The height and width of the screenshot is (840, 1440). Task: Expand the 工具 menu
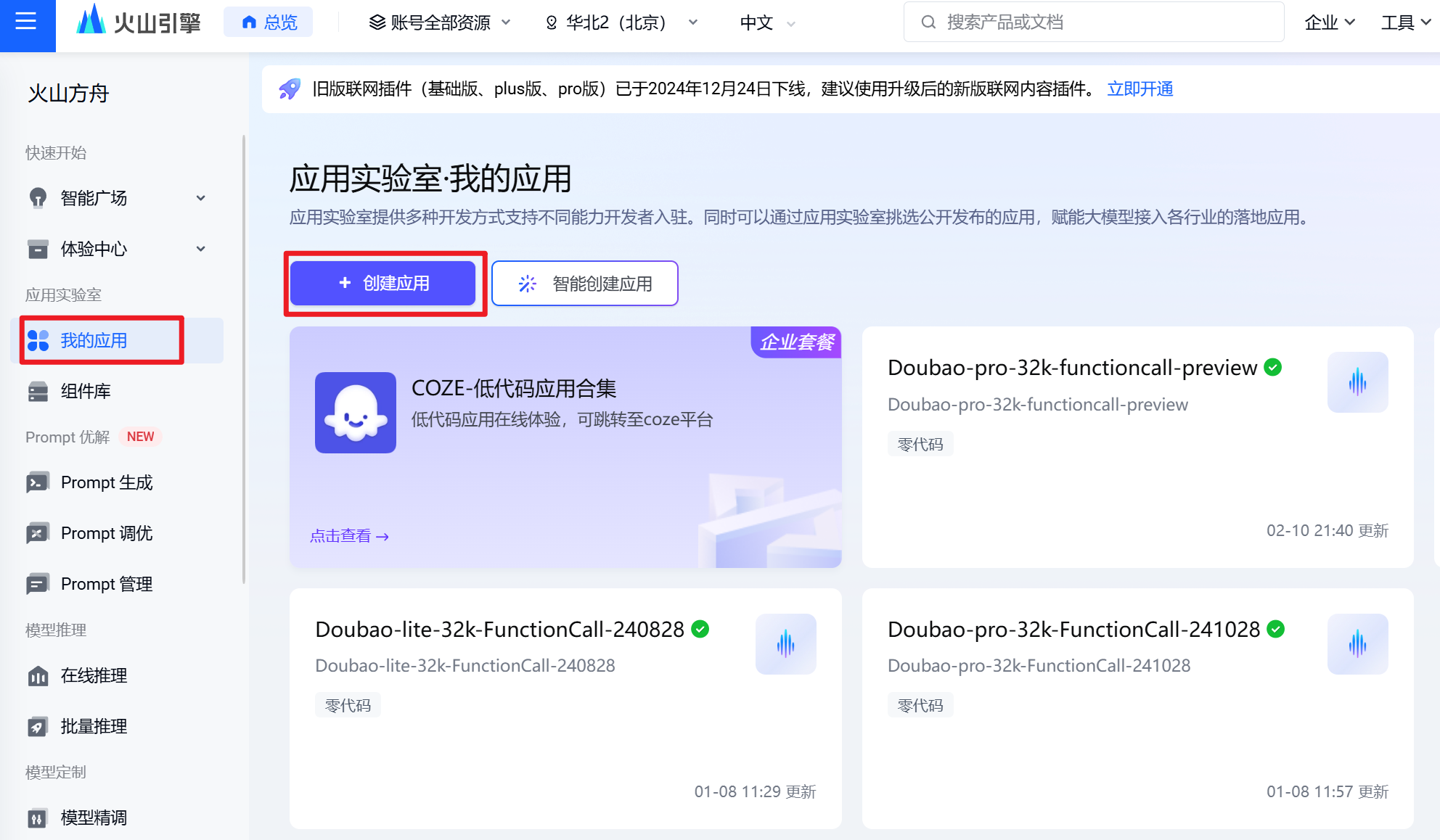[1406, 22]
